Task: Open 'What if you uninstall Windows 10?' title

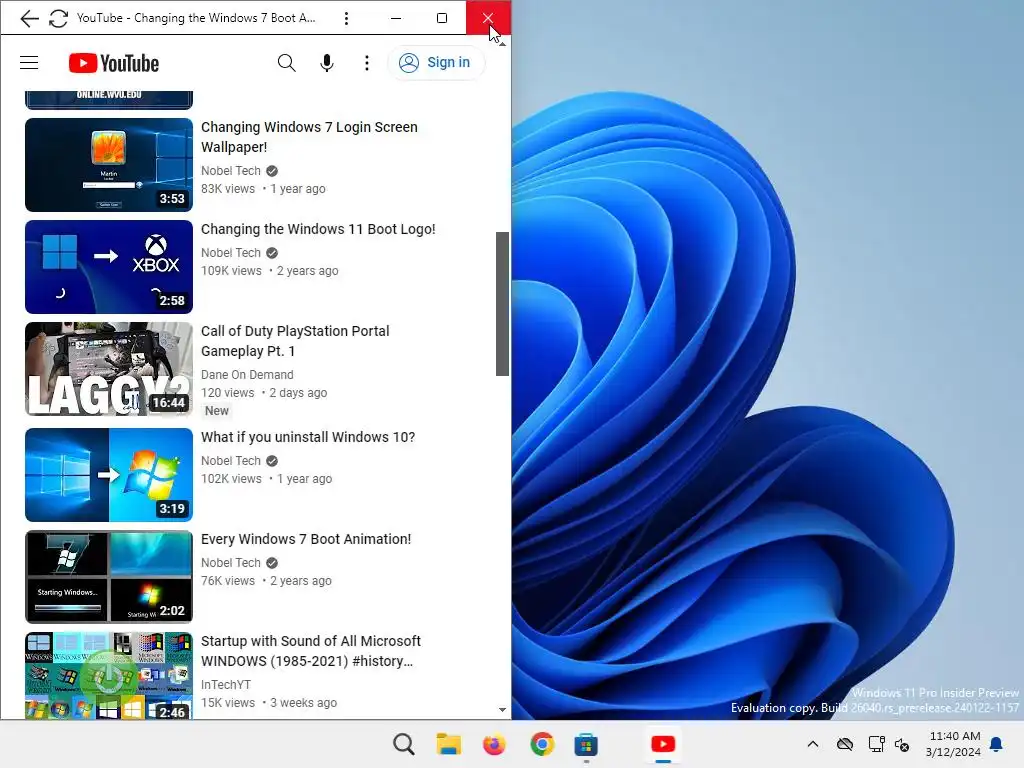Action: (308, 437)
